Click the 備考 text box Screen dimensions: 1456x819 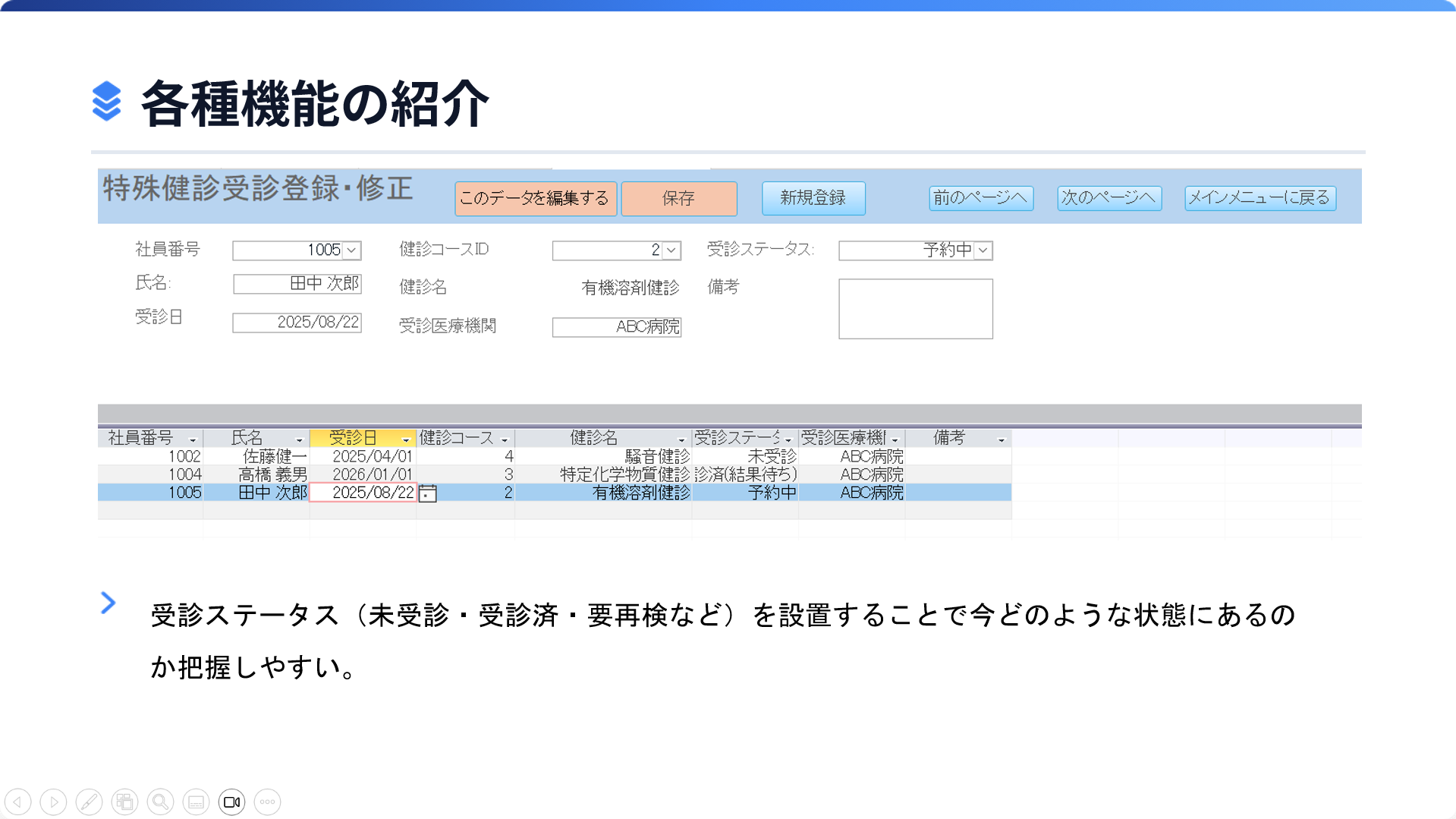pos(915,309)
